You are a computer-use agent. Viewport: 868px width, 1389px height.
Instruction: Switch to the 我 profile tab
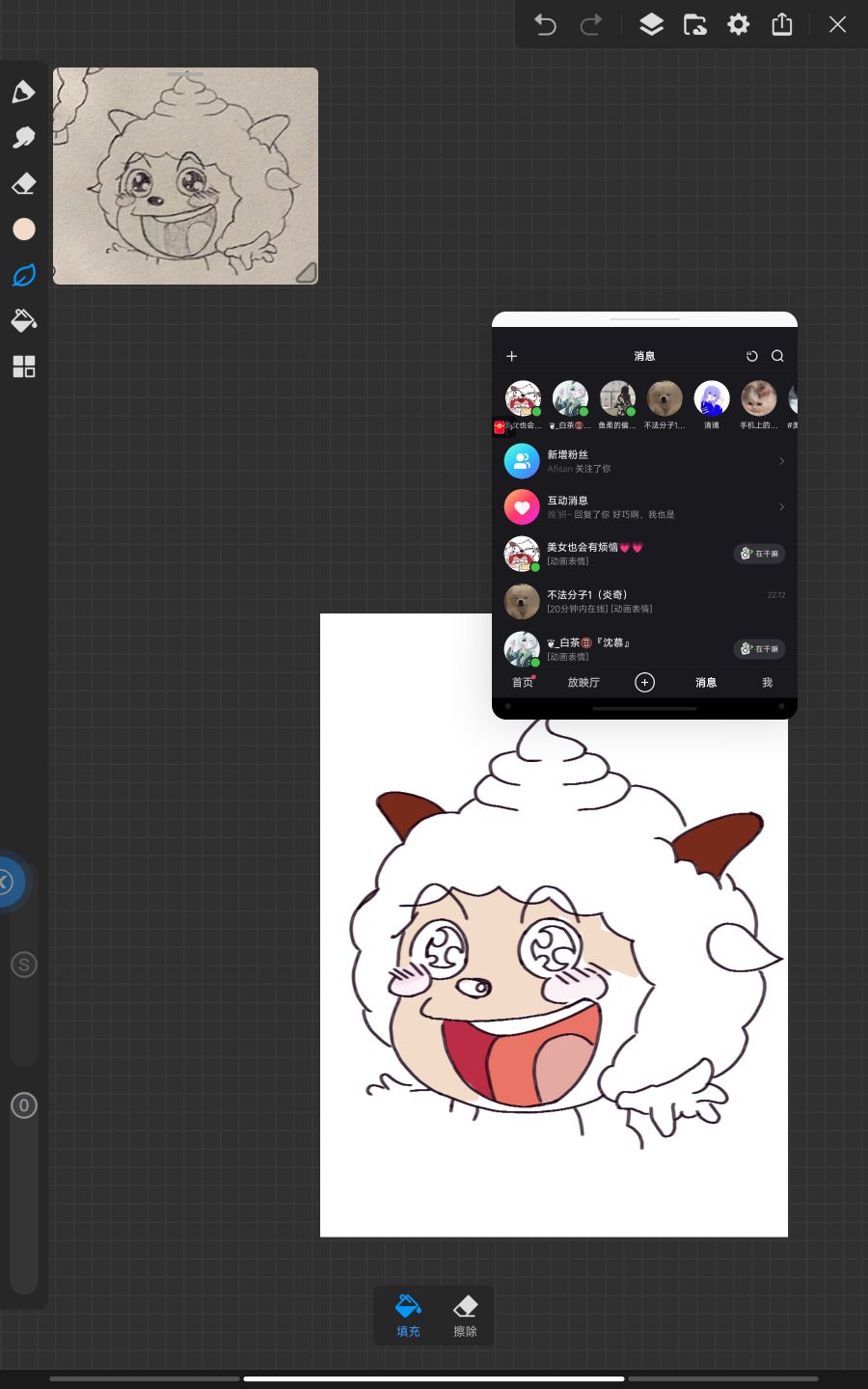[x=768, y=682]
